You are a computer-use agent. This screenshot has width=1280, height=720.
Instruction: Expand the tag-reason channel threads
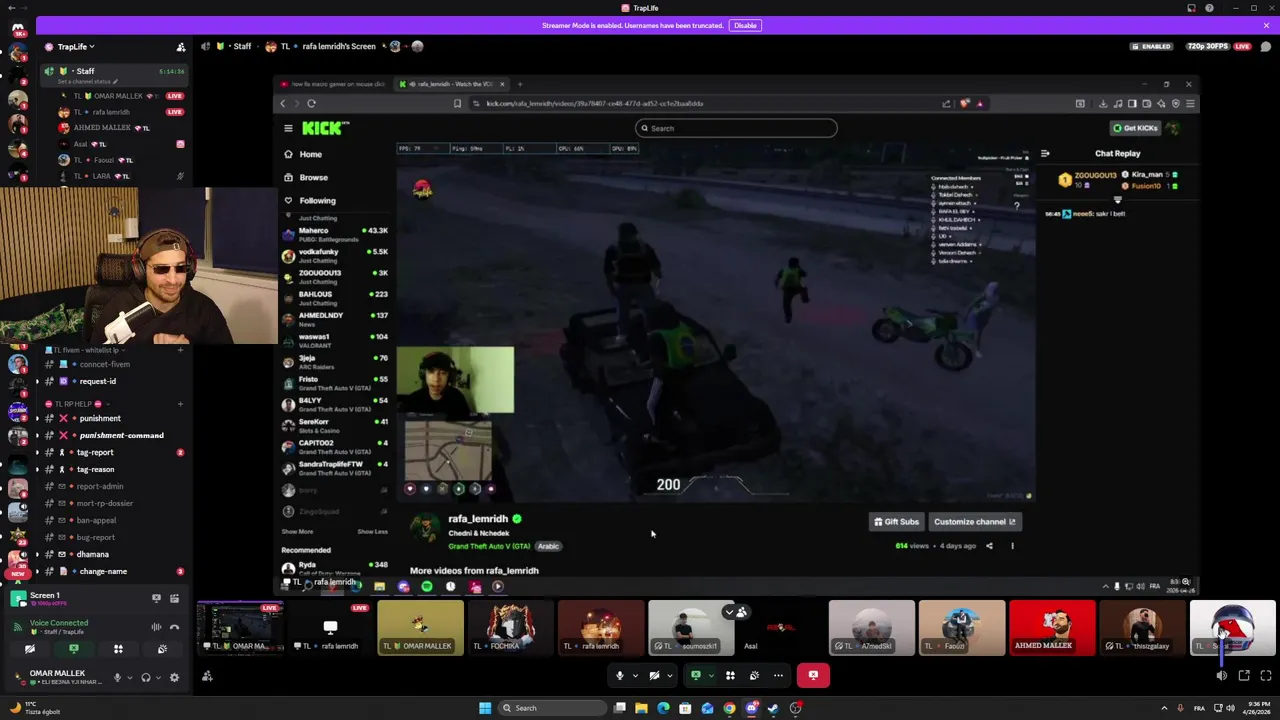coord(38,469)
